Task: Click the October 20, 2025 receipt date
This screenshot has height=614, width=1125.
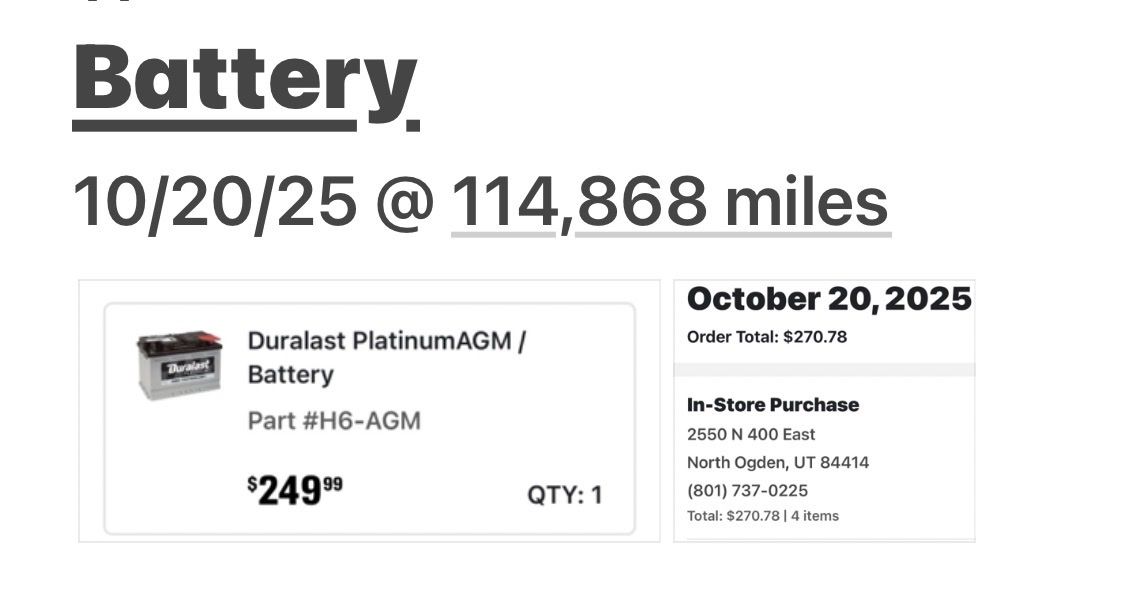Action: click(x=829, y=298)
